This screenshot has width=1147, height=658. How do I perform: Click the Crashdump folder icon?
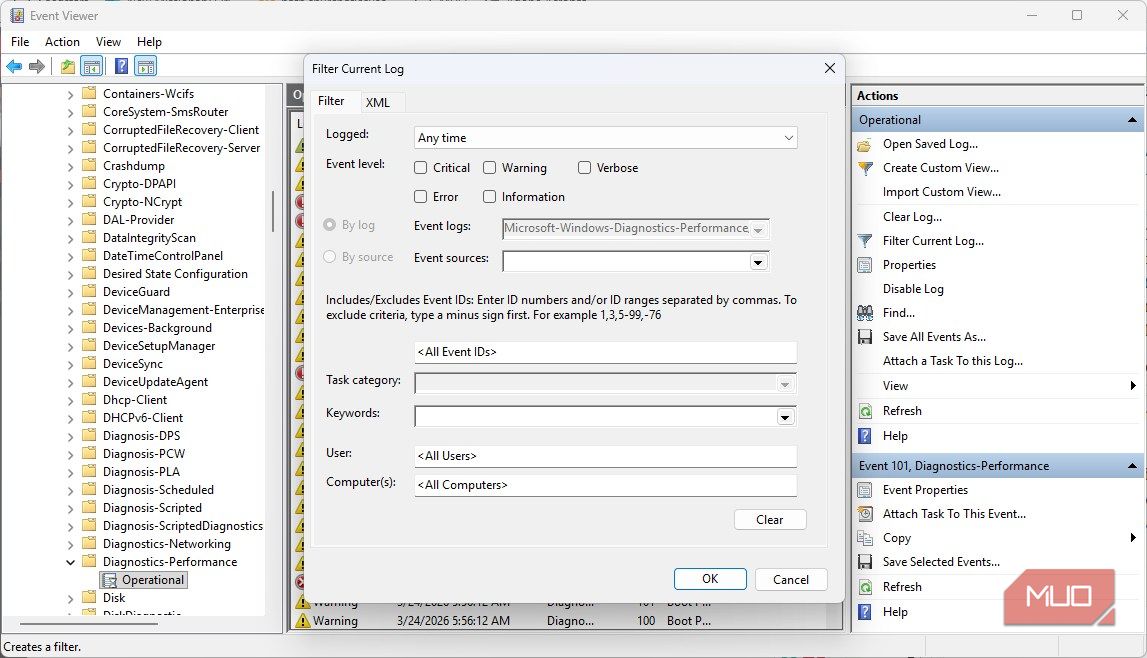89,165
